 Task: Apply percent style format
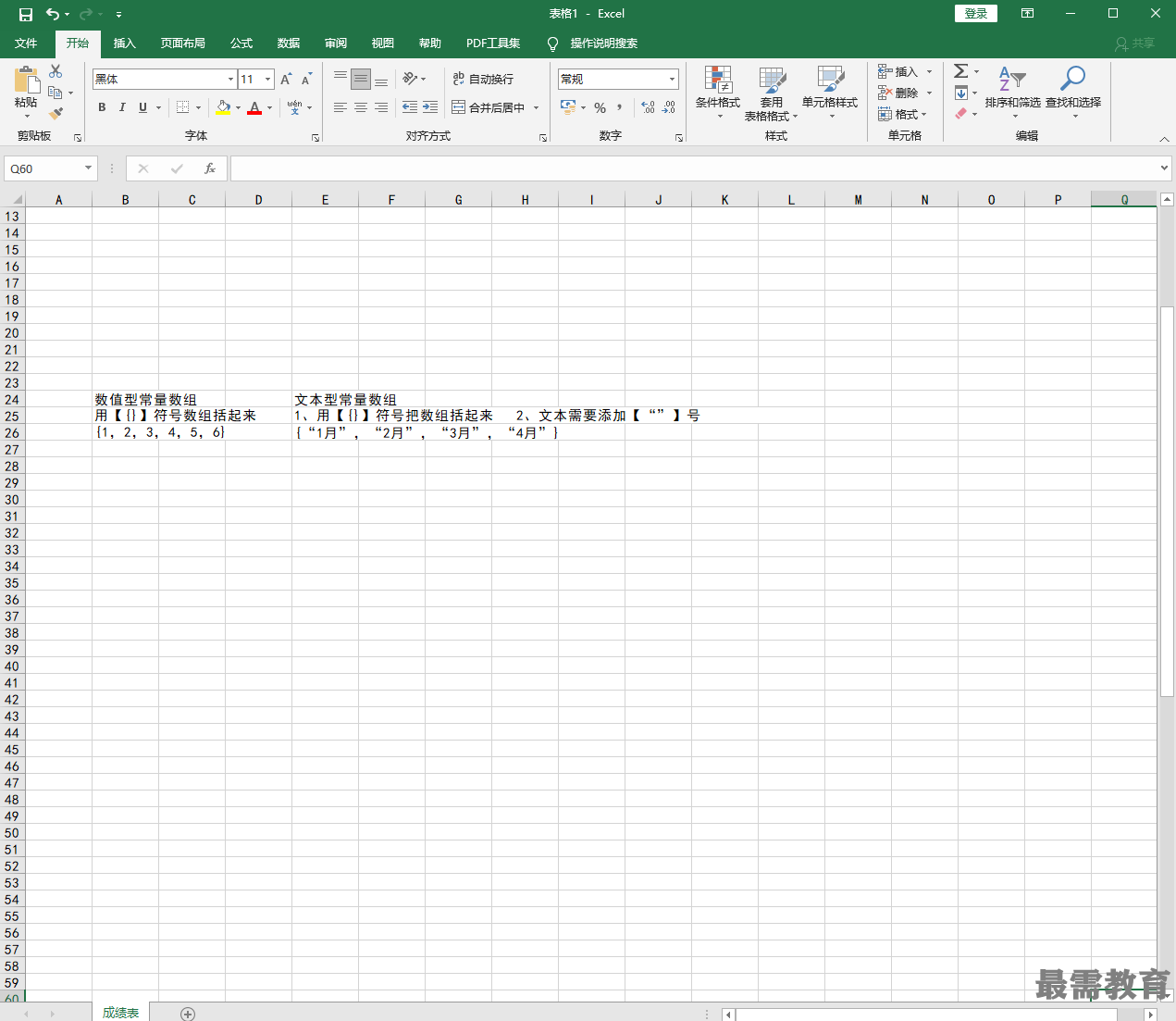pos(600,107)
